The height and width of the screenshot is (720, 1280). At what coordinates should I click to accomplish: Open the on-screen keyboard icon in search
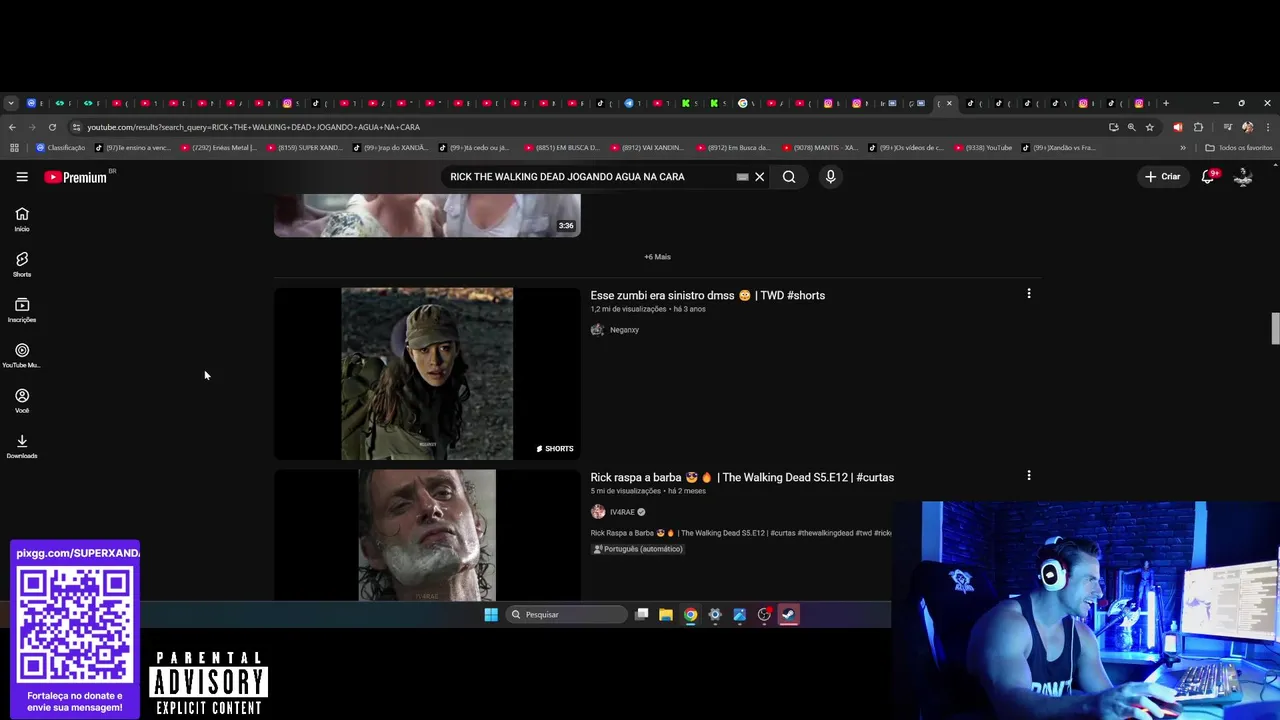point(742,177)
